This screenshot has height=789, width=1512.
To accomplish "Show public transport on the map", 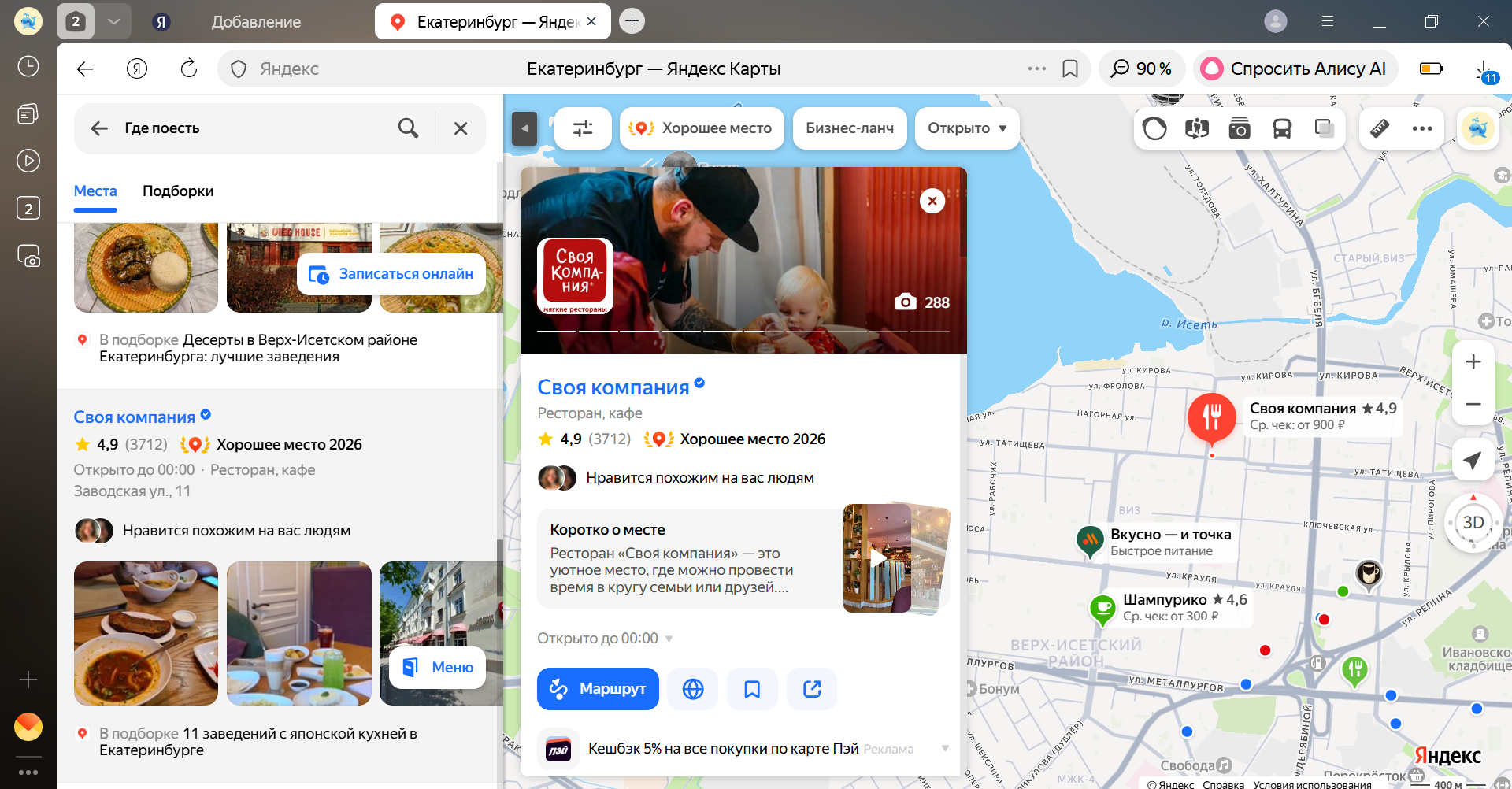I will click(1281, 128).
